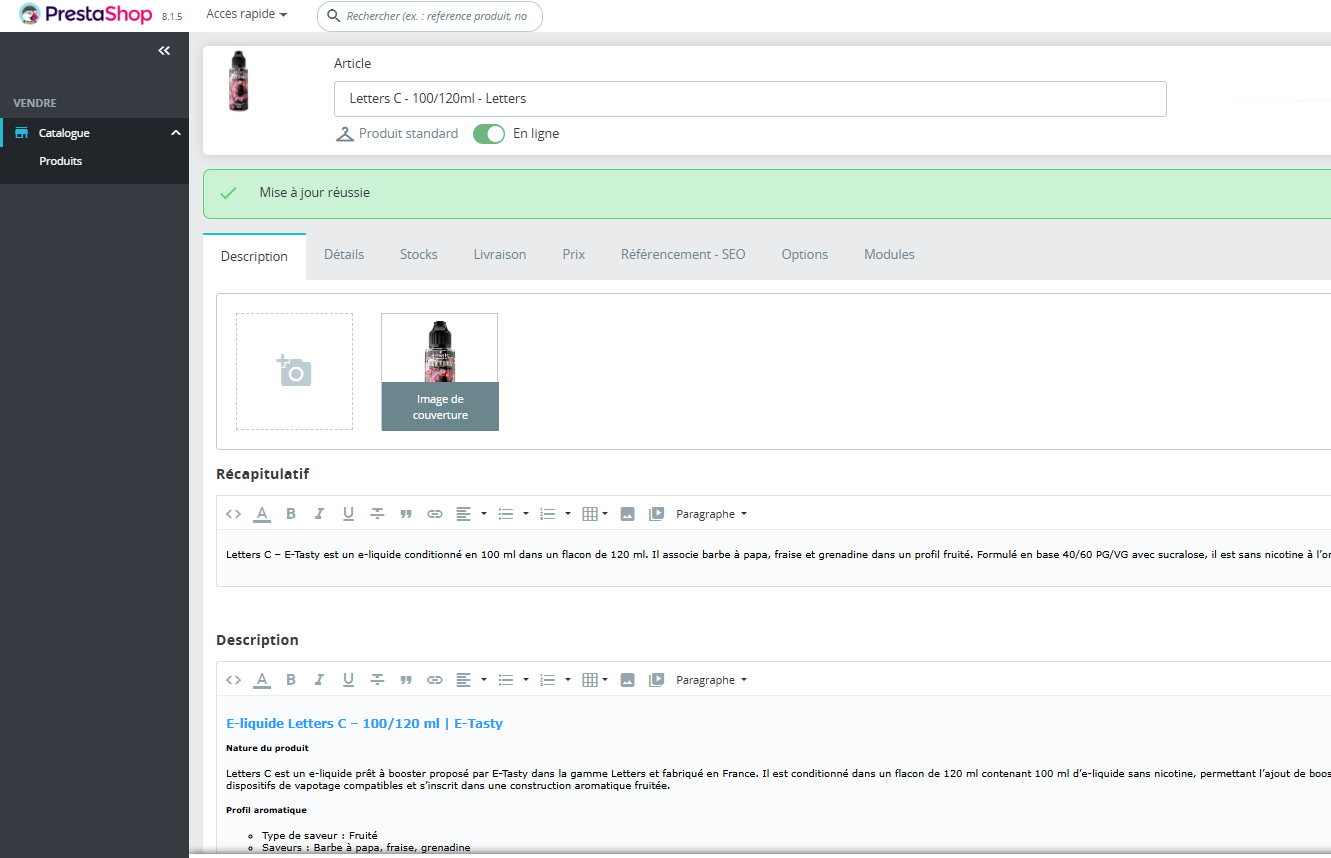Click the search magnifier icon
The width and height of the screenshot is (1331, 858).
pos(334,16)
